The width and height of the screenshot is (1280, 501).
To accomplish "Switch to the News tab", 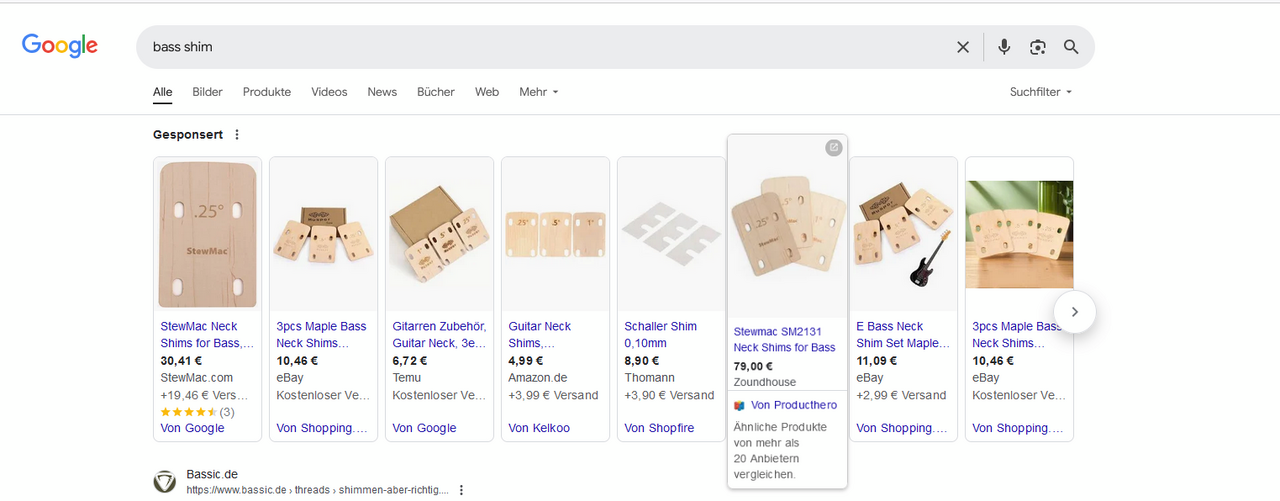I will (382, 92).
